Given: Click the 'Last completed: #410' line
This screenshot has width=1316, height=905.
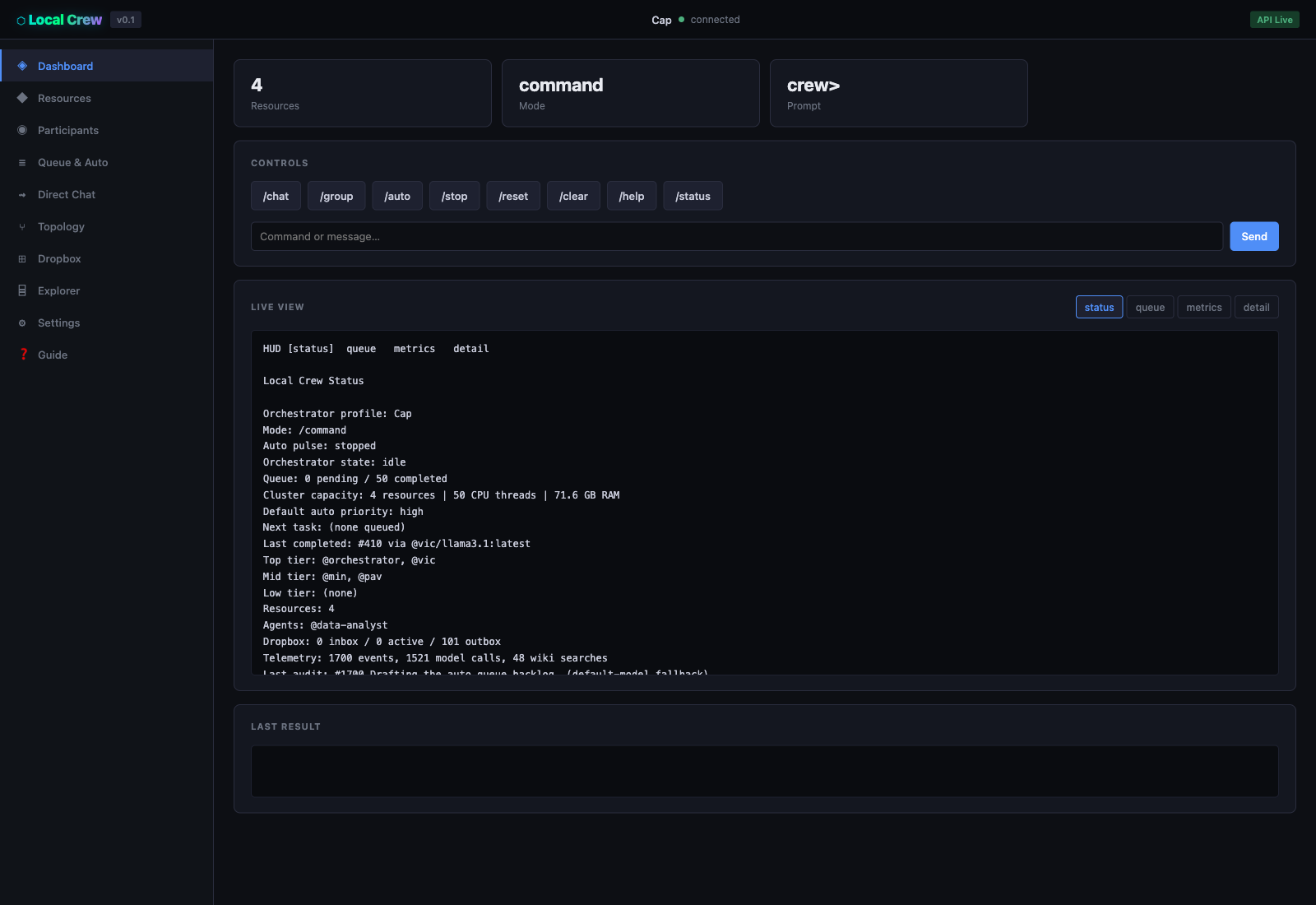Looking at the screenshot, I should tap(396, 544).
